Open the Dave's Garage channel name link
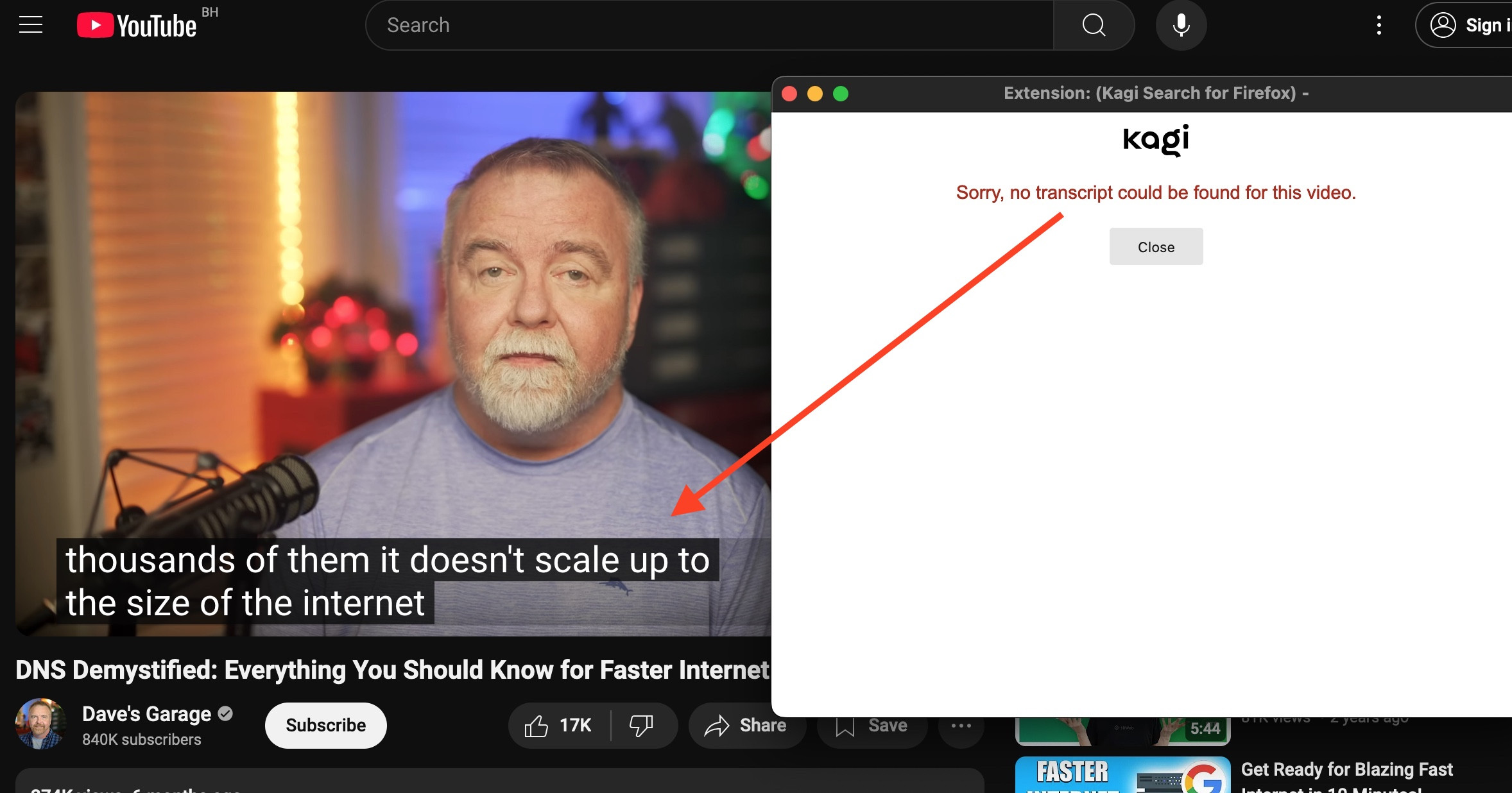The width and height of the screenshot is (1512, 793). point(146,714)
